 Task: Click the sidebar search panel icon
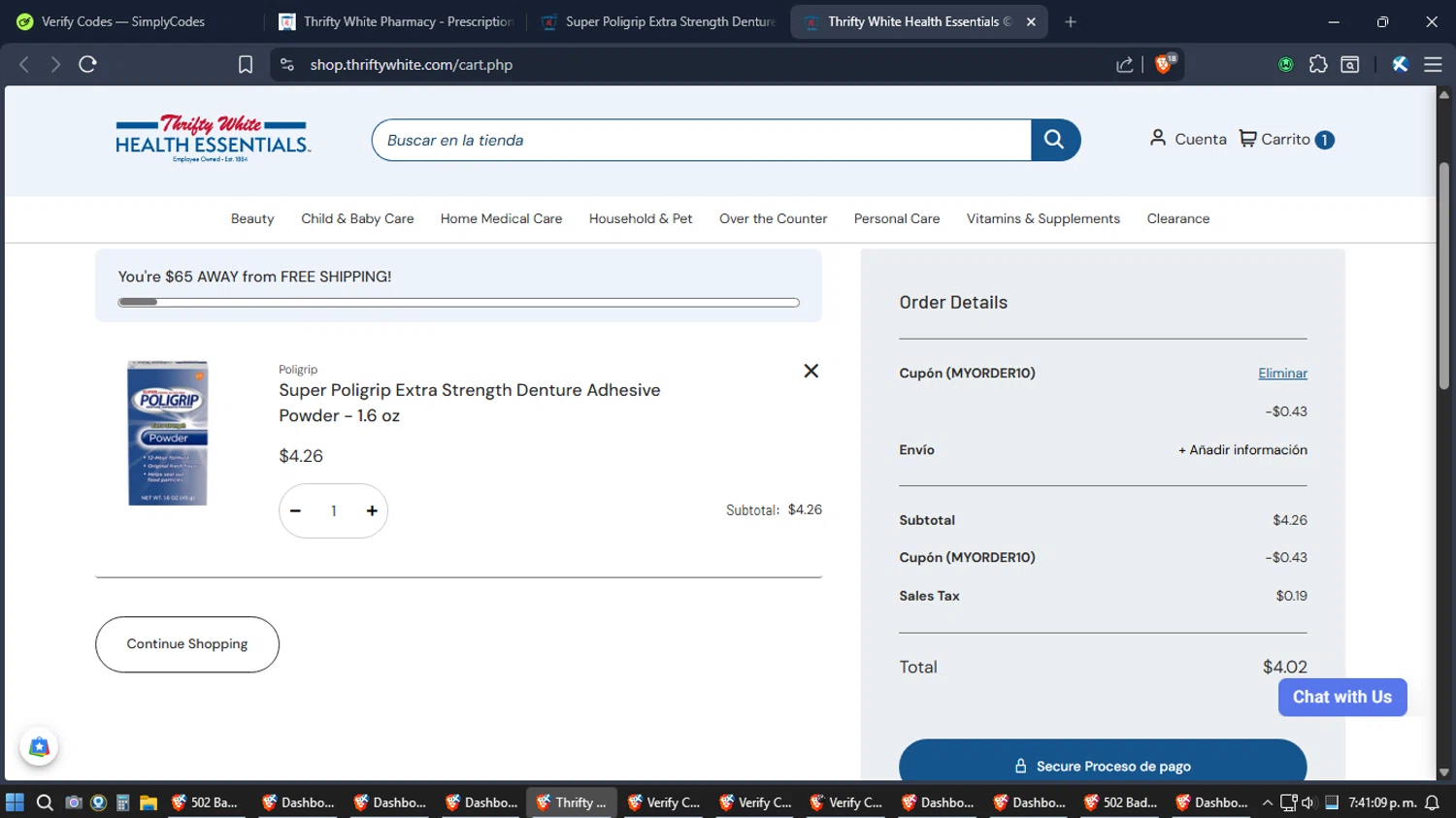point(1350,65)
